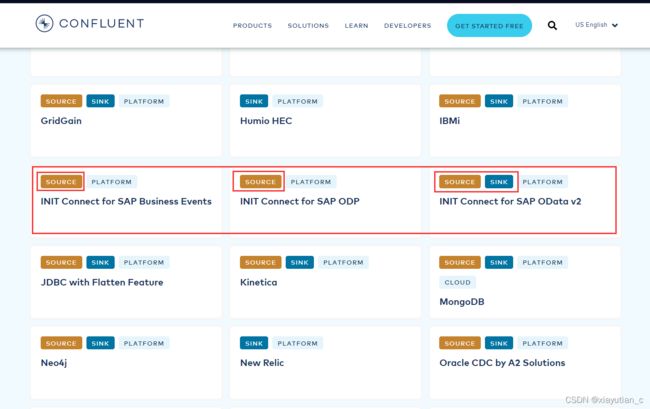Open the Humio HEC connector
This screenshot has height=409, width=650.
pyautogui.click(x=266, y=121)
